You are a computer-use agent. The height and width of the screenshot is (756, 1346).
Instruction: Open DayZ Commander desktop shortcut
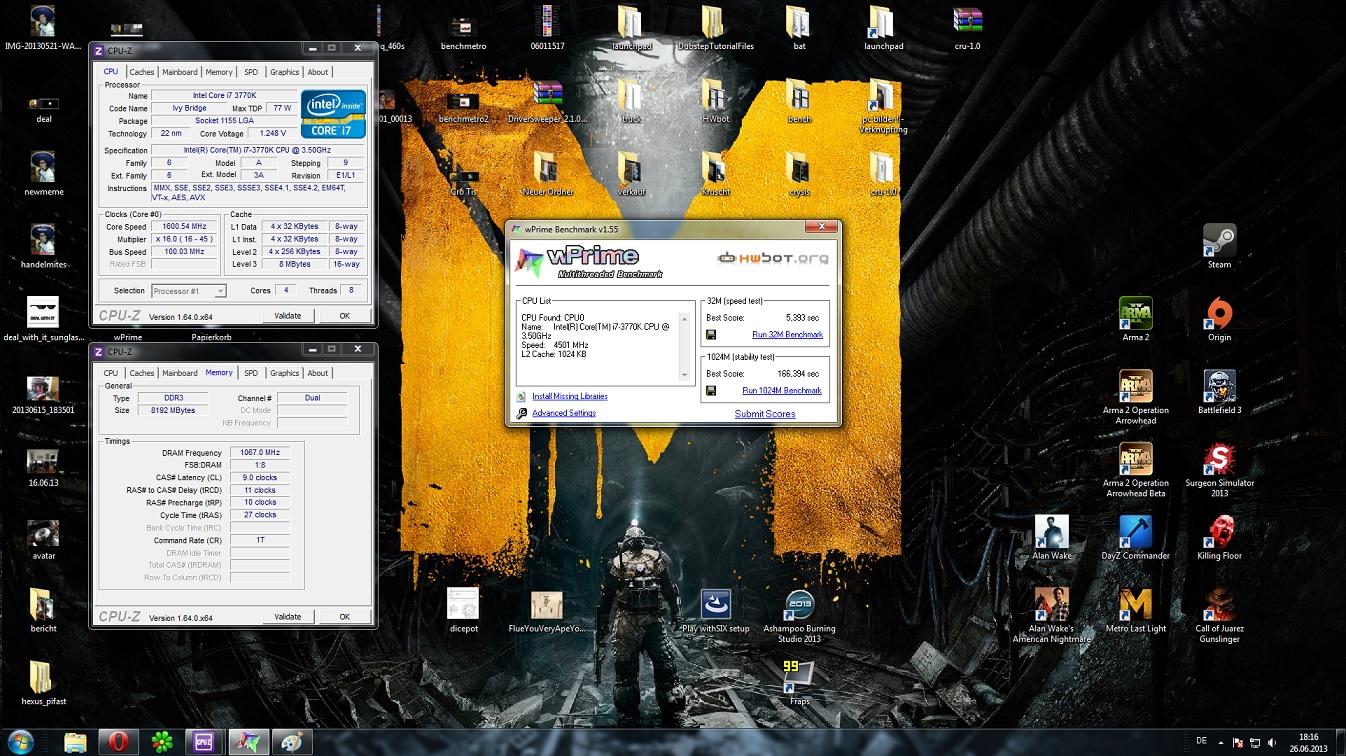coord(1135,532)
